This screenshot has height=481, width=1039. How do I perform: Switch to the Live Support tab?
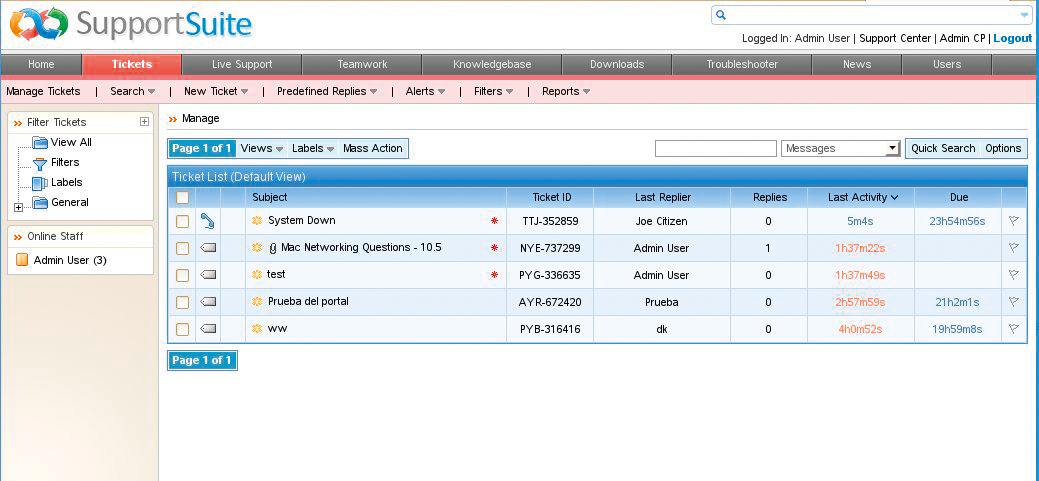coord(242,64)
